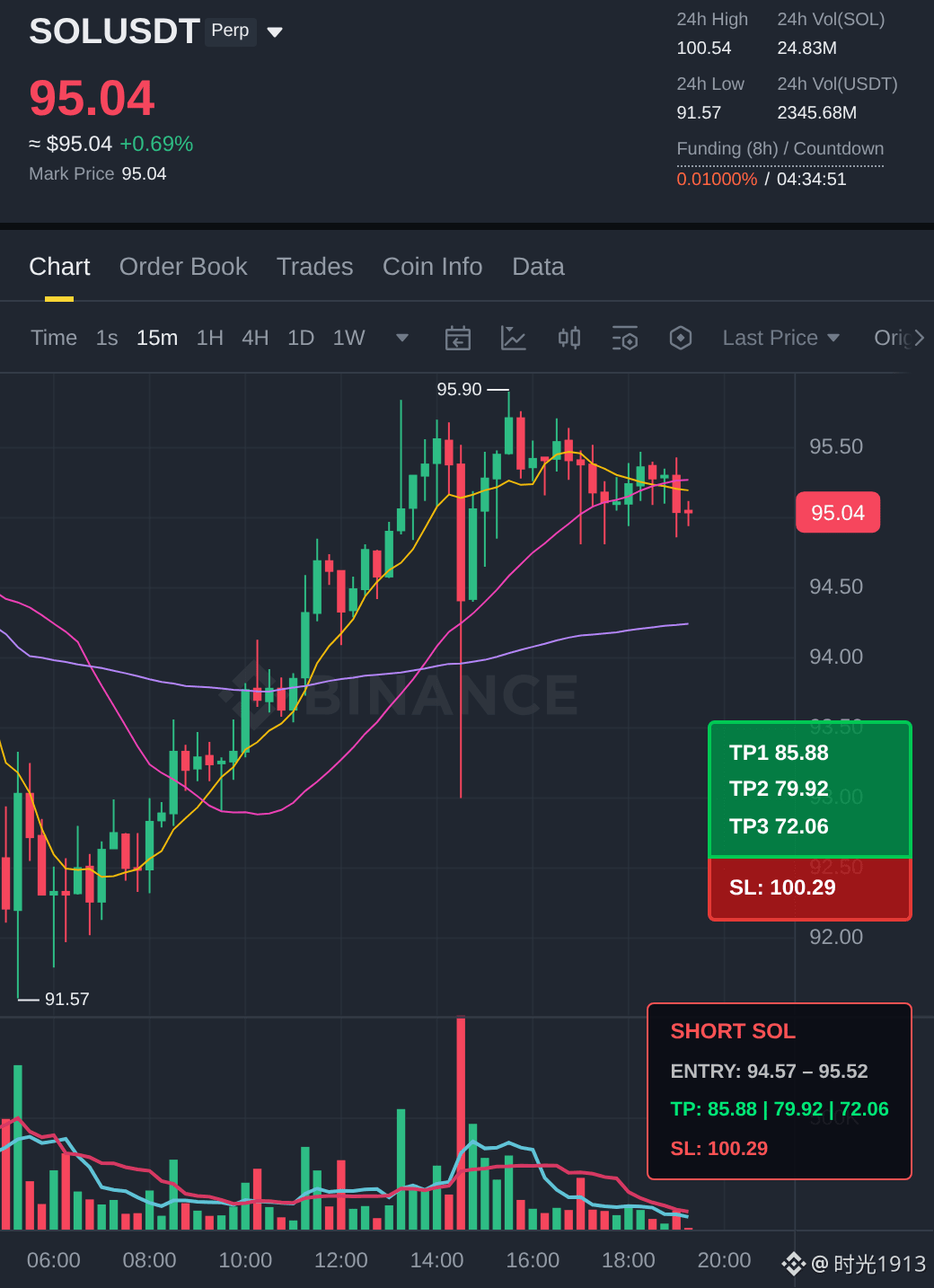Select the 1W interval

pyautogui.click(x=348, y=338)
